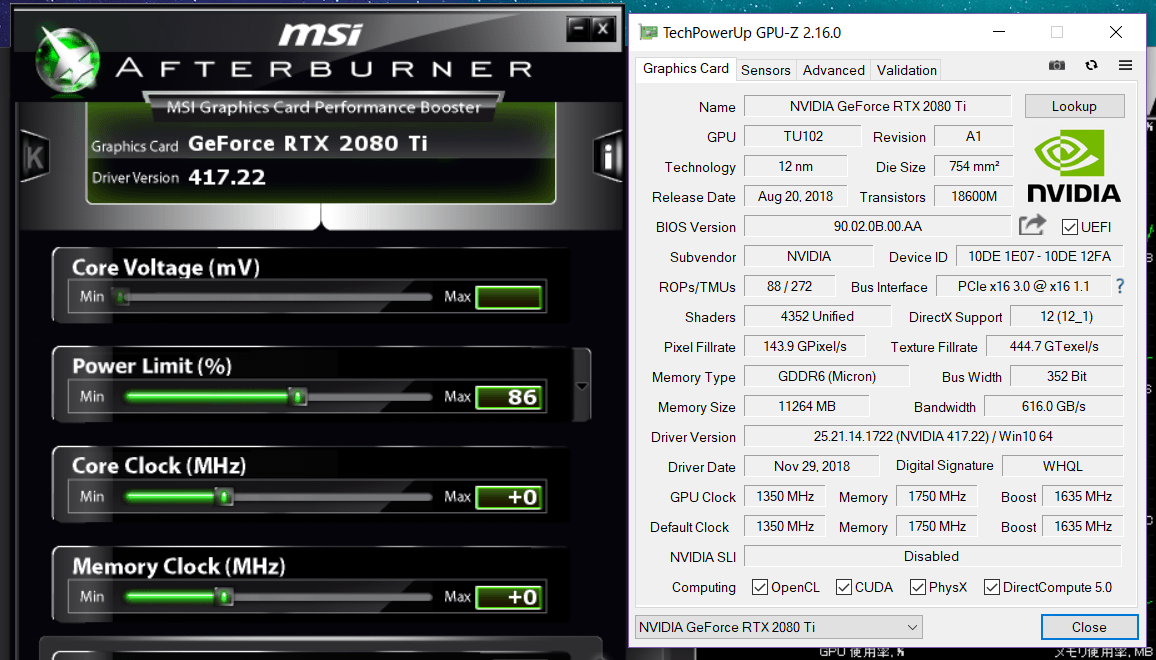Click the Core Clock +0 value field
The image size is (1156, 660).
(508, 497)
